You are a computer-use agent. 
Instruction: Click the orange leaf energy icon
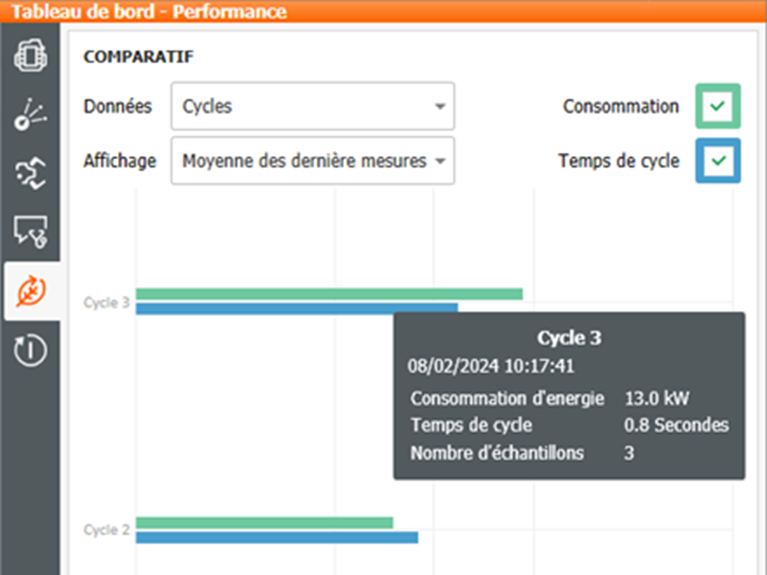(x=30, y=291)
